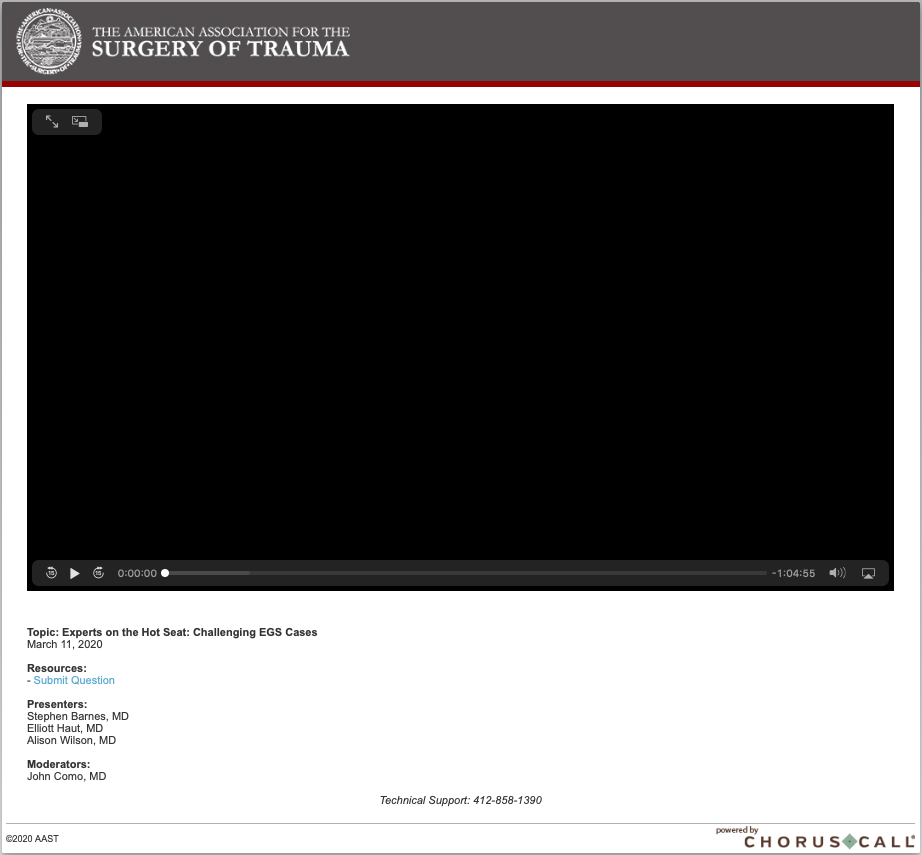Click the remaining time -1:04:55
The image size is (922, 855).
point(793,573)
